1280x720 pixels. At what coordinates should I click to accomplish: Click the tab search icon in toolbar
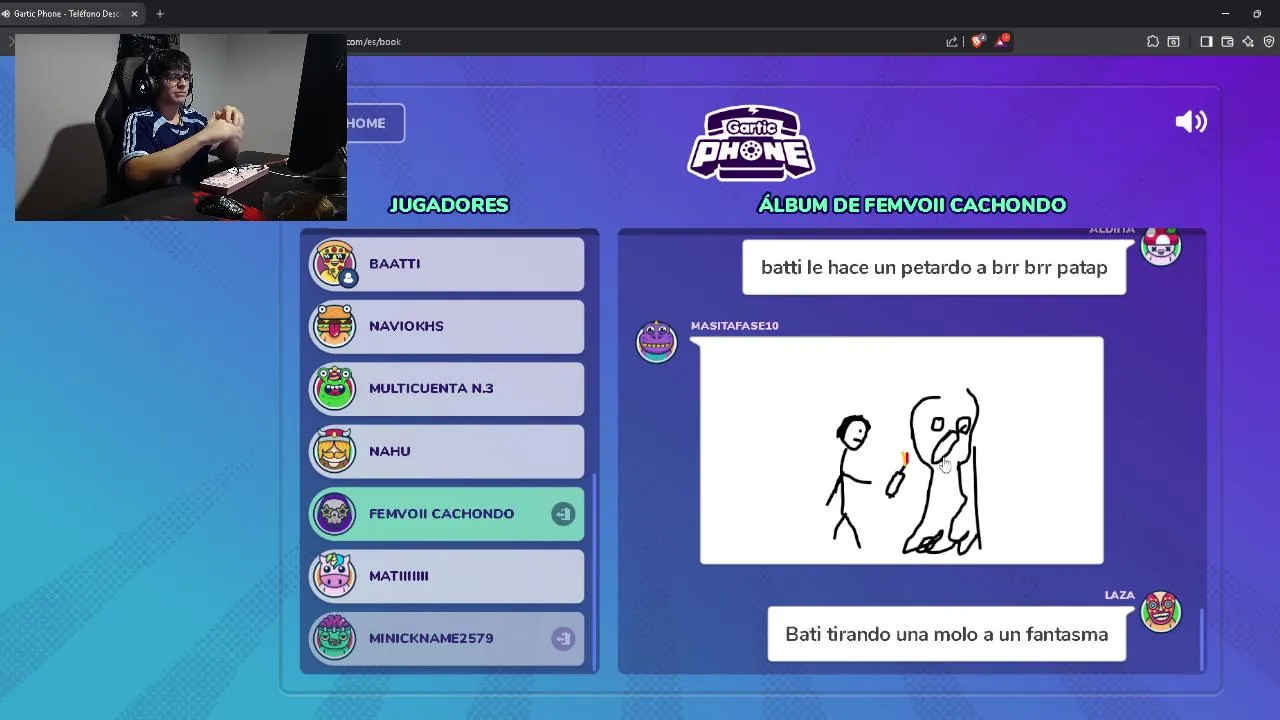(x=1174, y=41)
